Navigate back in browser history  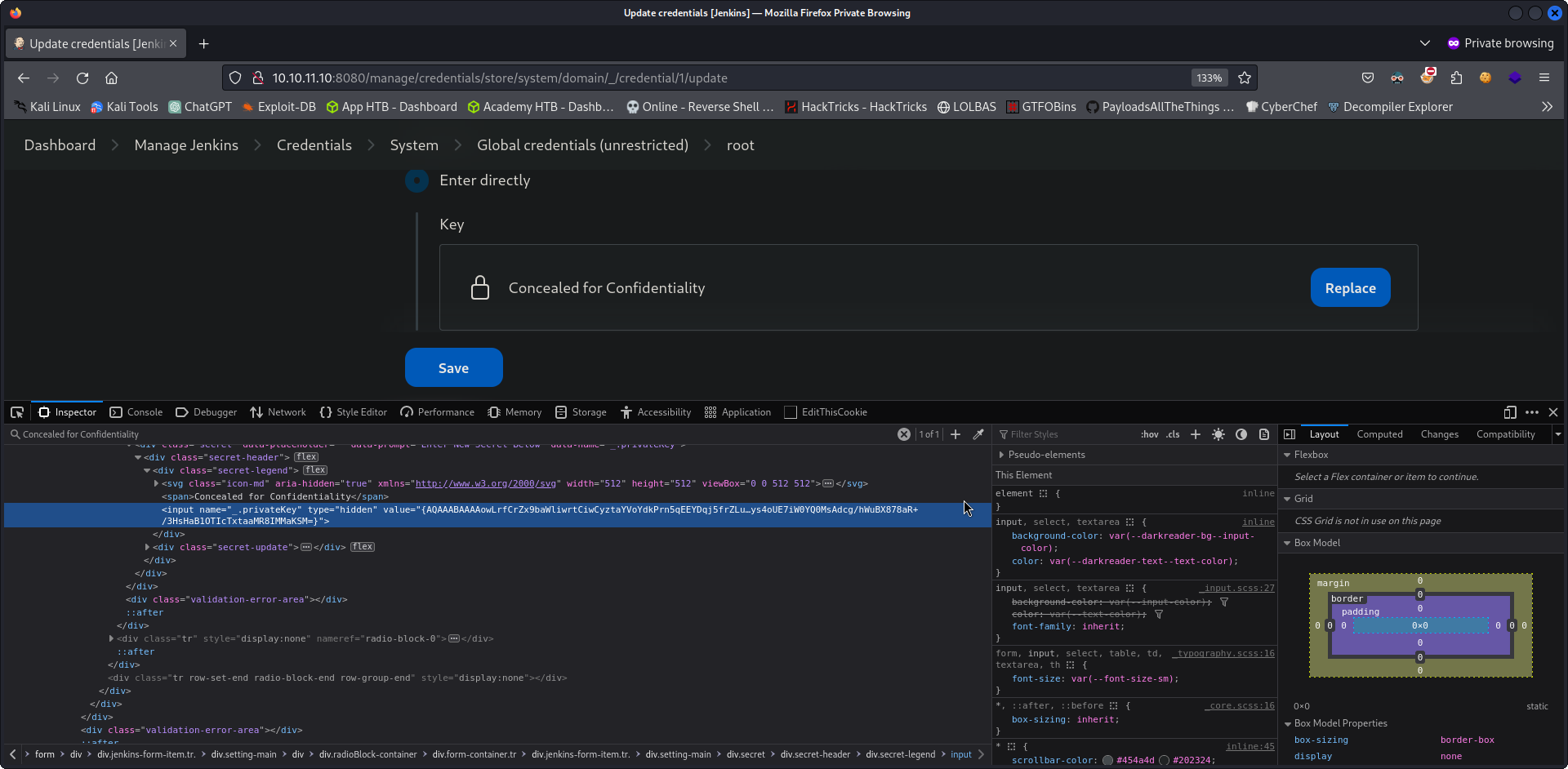point(24,78)
